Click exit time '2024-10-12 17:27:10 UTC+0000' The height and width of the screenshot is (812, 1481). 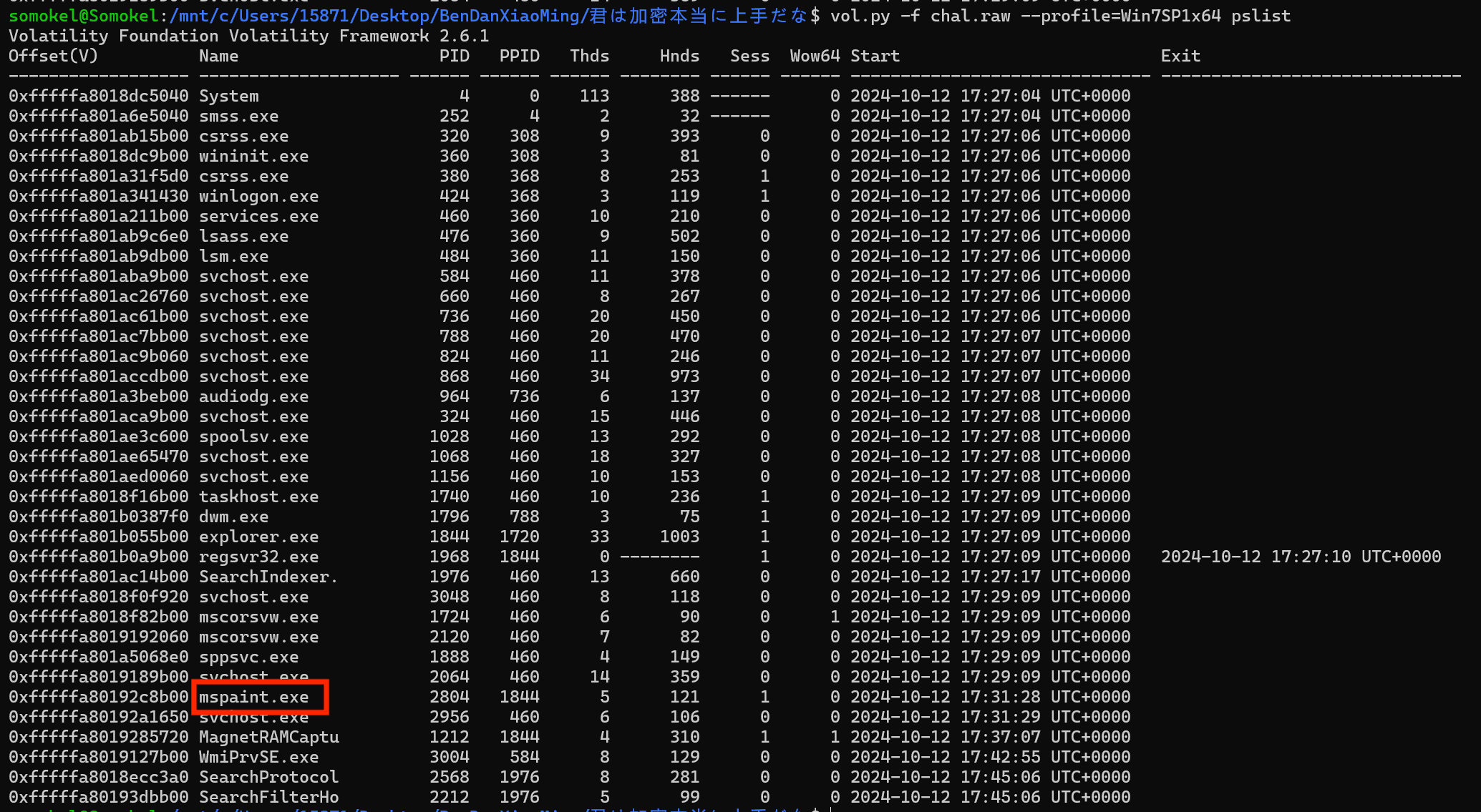1301,557
